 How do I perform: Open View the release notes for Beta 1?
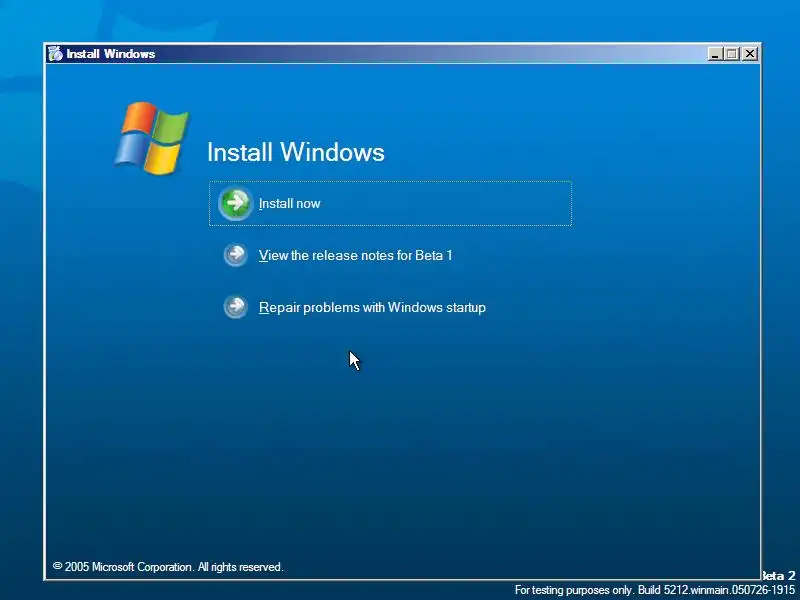pos(356,255)
